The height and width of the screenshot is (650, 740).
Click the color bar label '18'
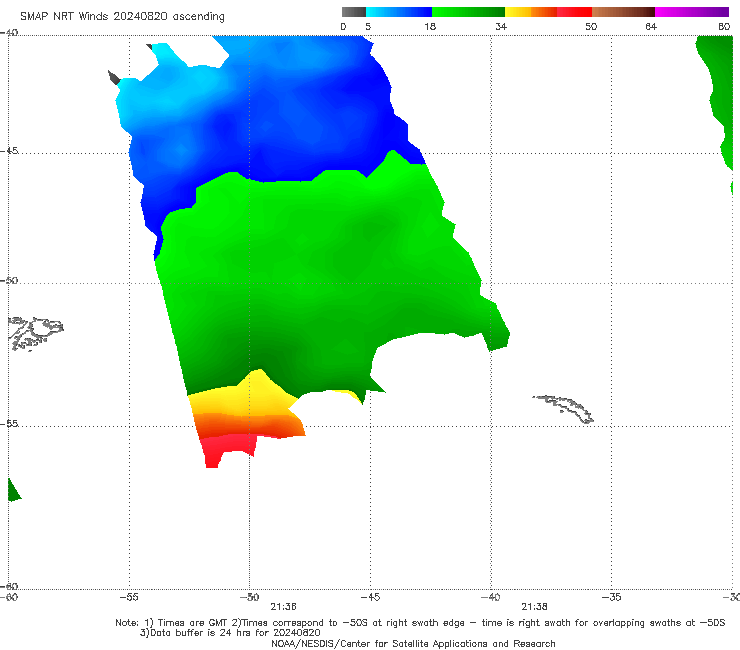(x=430, y=27)
